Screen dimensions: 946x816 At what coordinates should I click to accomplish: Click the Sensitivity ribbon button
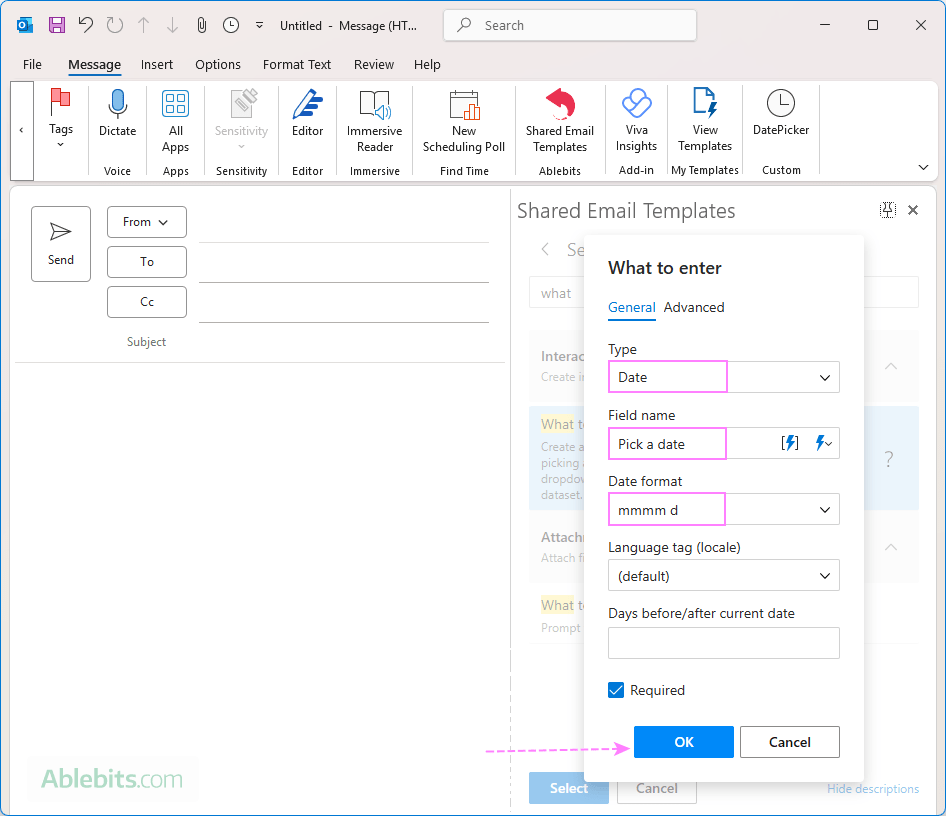[241, 119]
